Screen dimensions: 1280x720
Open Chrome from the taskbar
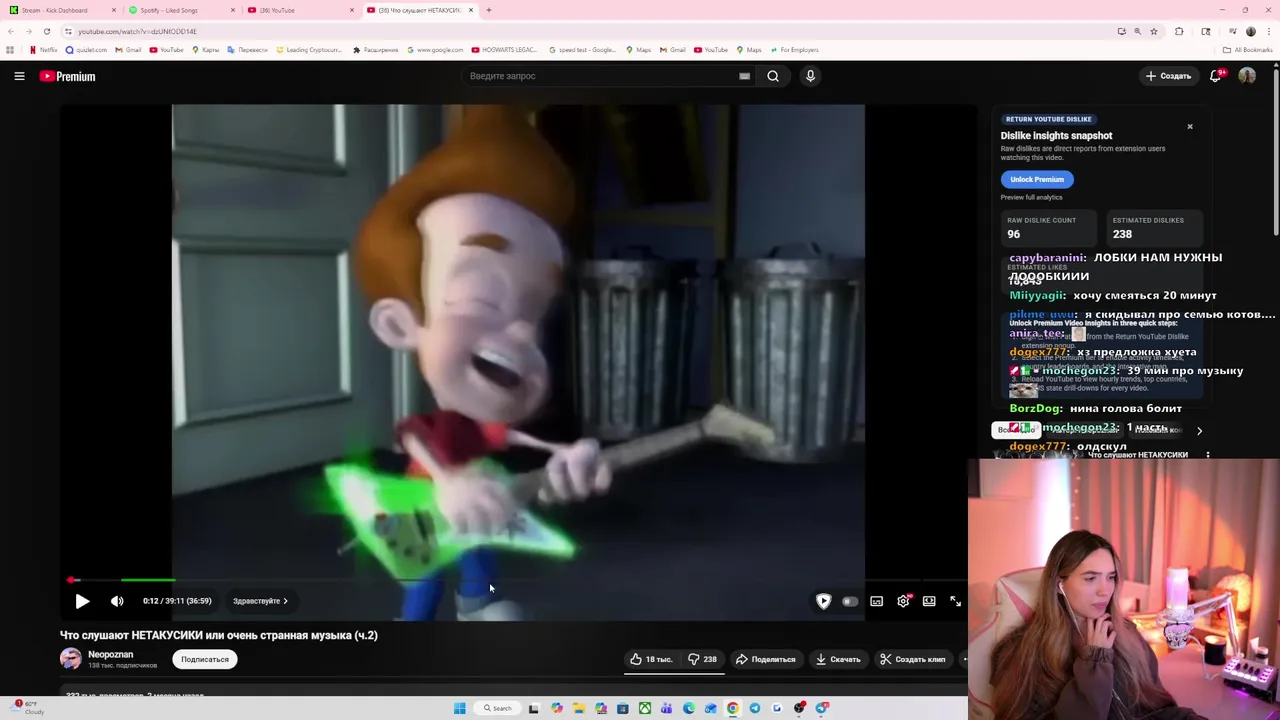coord(733,708)
